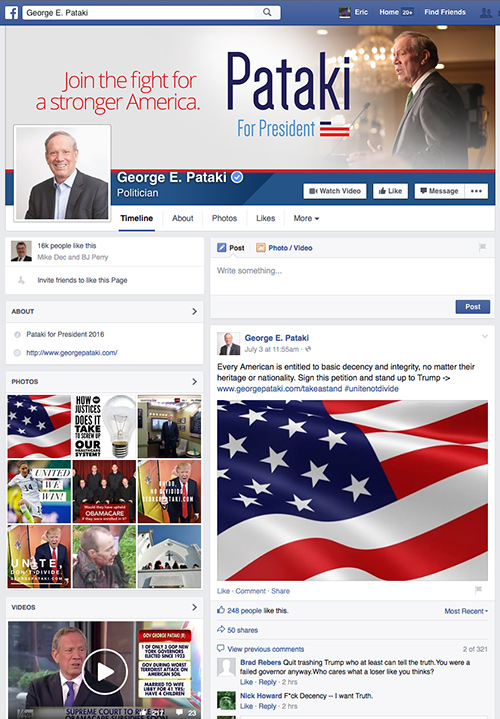Expand the About section chevron
Viewport: 500px width, 719px height.
point(194,311)
